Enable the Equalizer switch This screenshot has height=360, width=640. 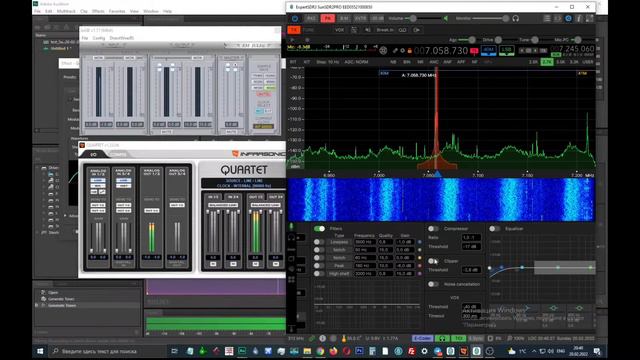click(x=495, y=229)
